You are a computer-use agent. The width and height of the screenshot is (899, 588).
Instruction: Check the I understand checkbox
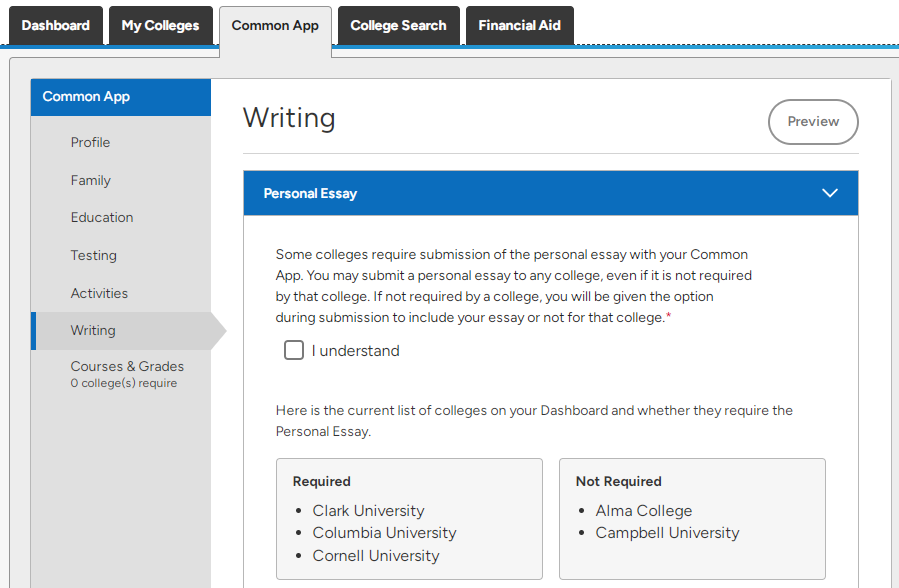tap(294, 350)
